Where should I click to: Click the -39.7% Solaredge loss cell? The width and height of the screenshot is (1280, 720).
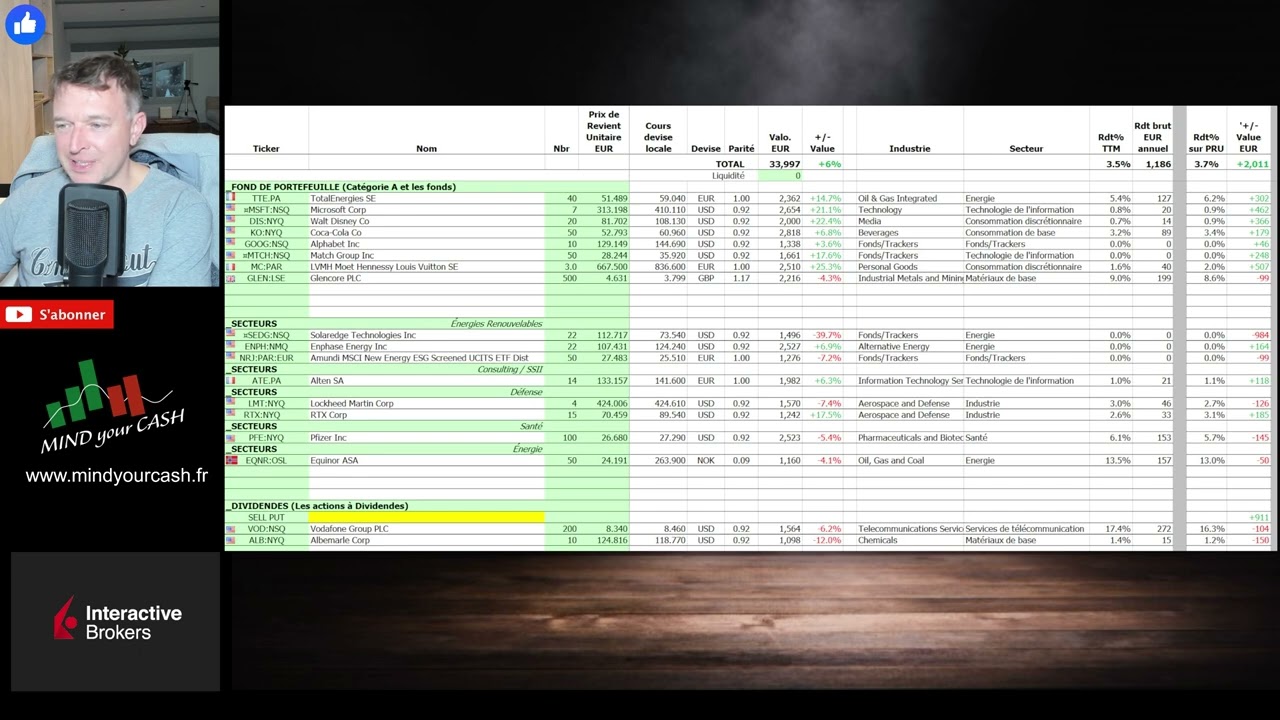825,335
